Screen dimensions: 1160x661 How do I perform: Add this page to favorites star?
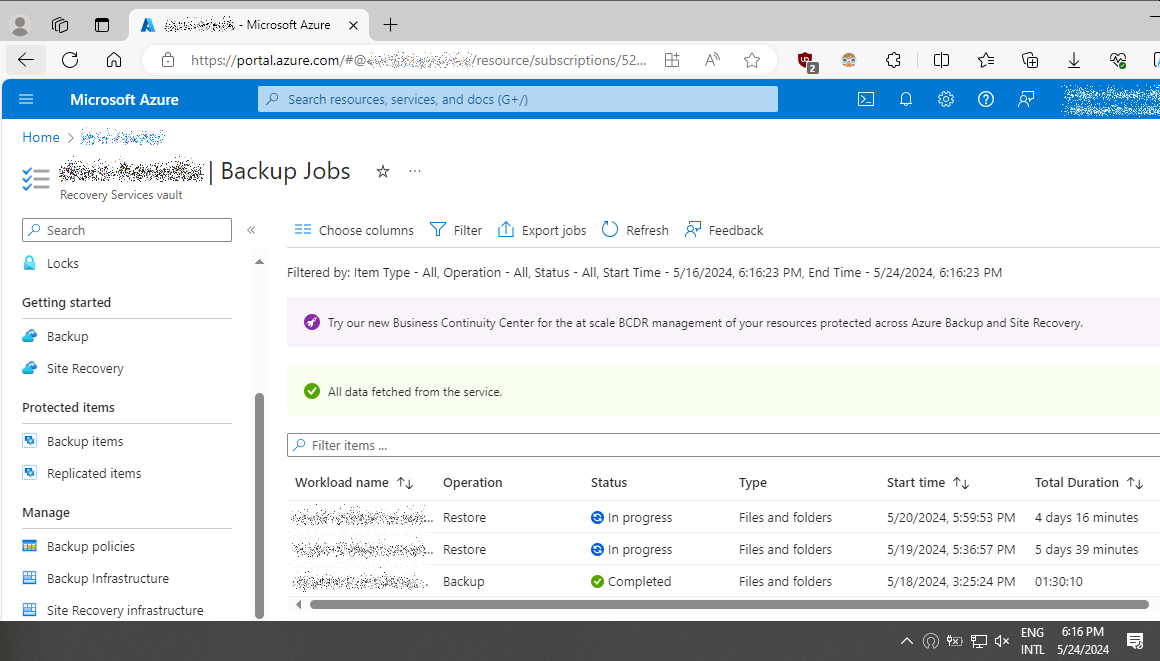click(x=752, y=60)
